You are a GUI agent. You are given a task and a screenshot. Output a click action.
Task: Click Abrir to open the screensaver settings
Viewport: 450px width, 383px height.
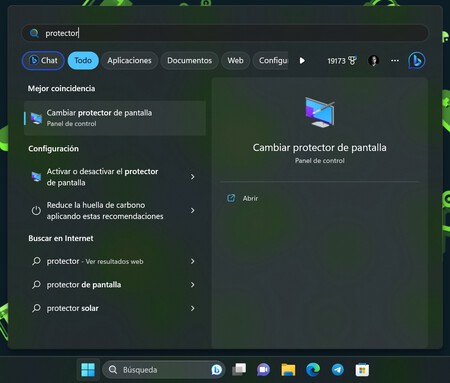pyautogui.click(x=250, y=198)
